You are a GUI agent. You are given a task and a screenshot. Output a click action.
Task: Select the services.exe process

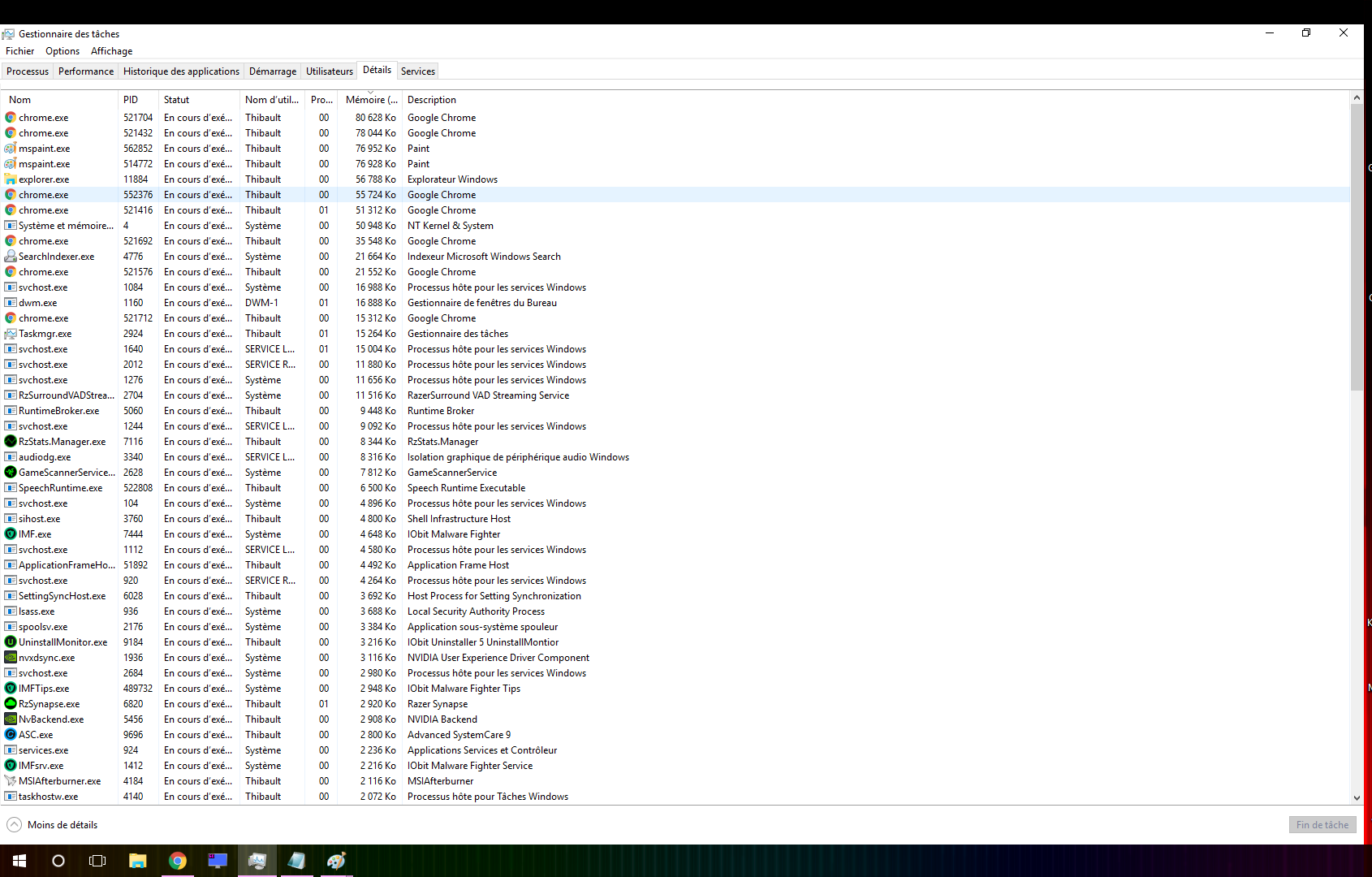click(x=676, y=750)
